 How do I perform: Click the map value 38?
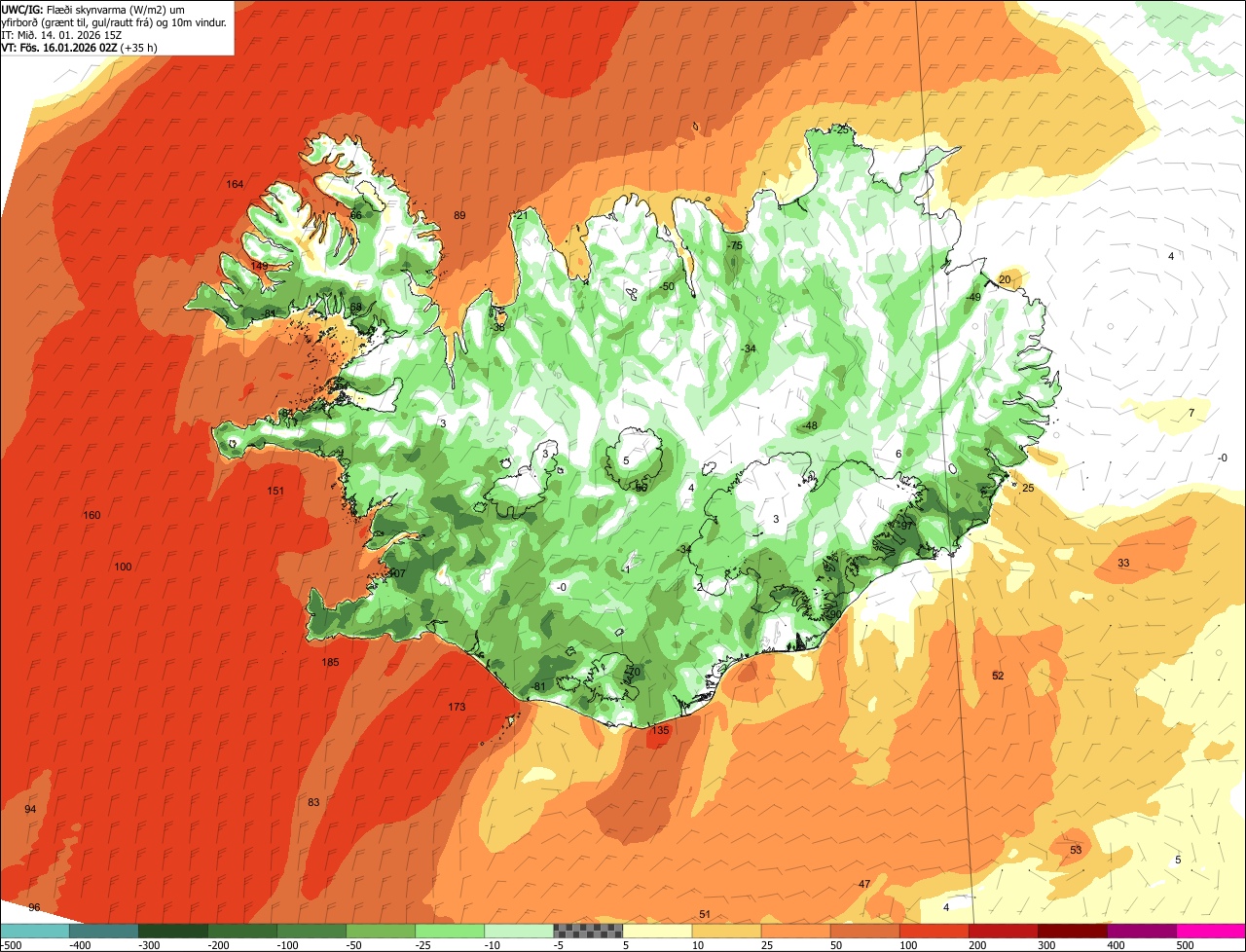tap(498, 327)
